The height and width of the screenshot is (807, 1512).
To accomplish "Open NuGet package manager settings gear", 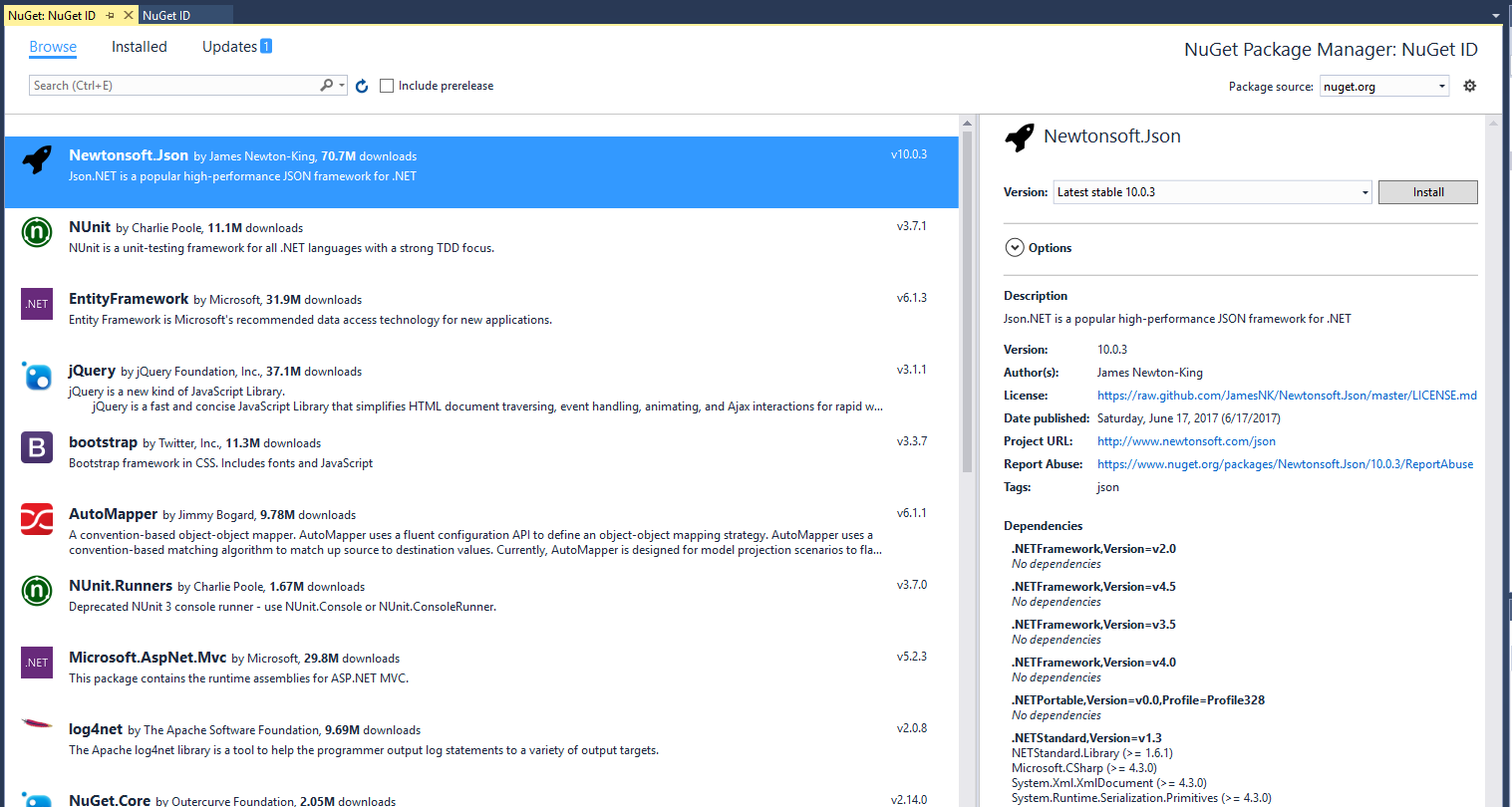I will (1469, 86).
